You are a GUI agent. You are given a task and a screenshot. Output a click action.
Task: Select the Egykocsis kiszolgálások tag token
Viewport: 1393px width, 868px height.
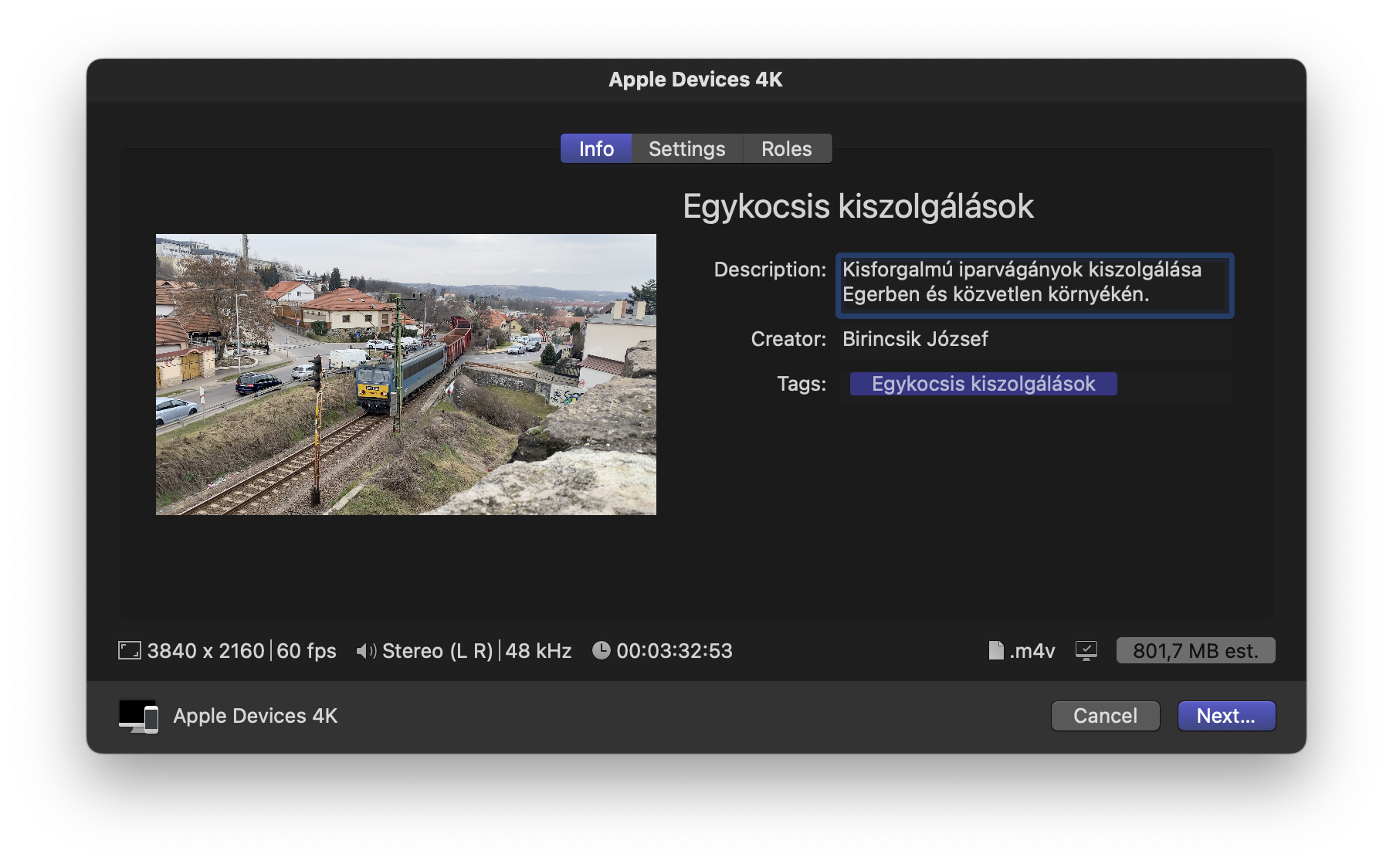coord(983,384)
